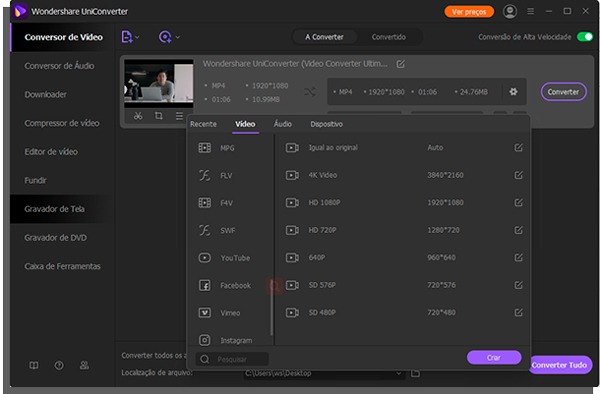Open the add files icon
This screenshot has height=394, width=600.
[127, 37]
